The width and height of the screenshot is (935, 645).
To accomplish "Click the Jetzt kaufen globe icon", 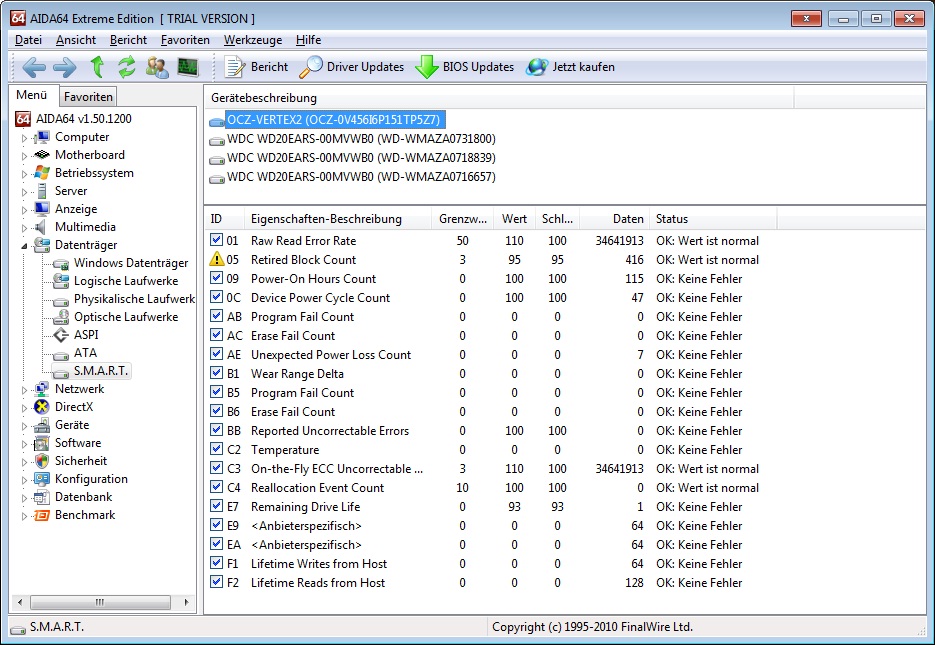I will point(537,67).
